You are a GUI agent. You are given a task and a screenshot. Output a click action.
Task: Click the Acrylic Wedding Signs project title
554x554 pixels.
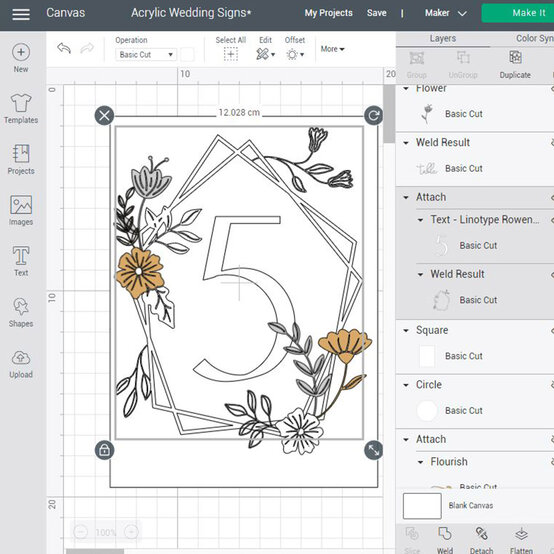click(x=191, y=13)
